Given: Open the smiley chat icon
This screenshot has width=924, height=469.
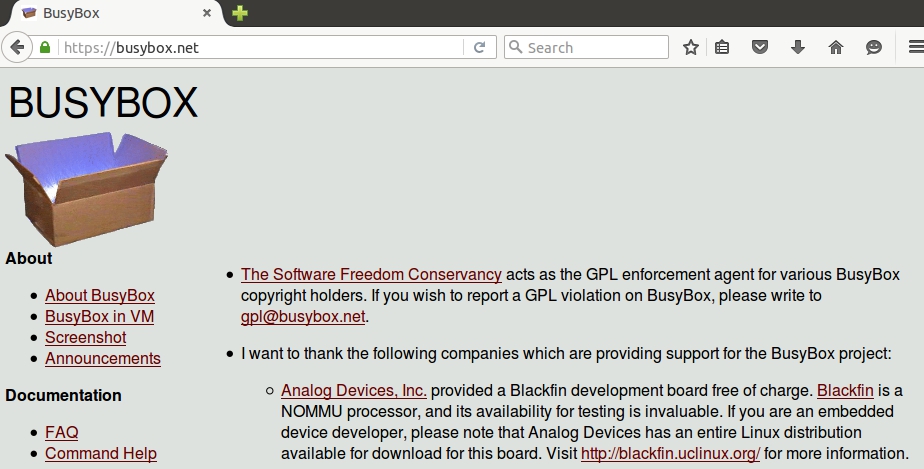Looking at the screenshot, I should coord(874,47).
